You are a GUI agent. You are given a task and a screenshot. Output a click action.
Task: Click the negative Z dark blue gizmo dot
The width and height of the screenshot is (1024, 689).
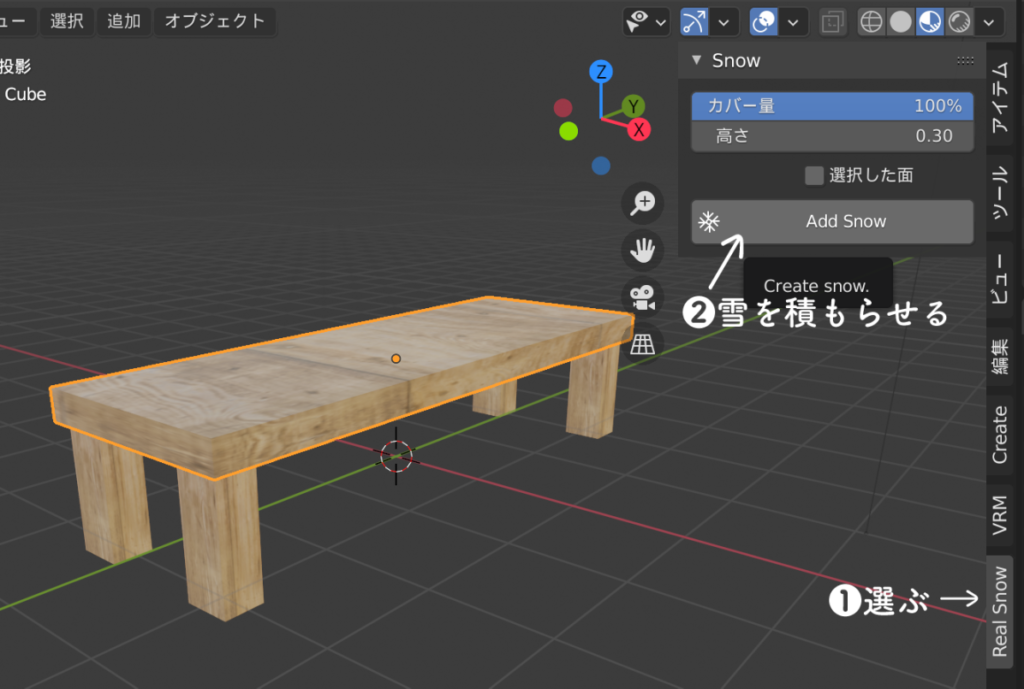click(x=601, y=166)
